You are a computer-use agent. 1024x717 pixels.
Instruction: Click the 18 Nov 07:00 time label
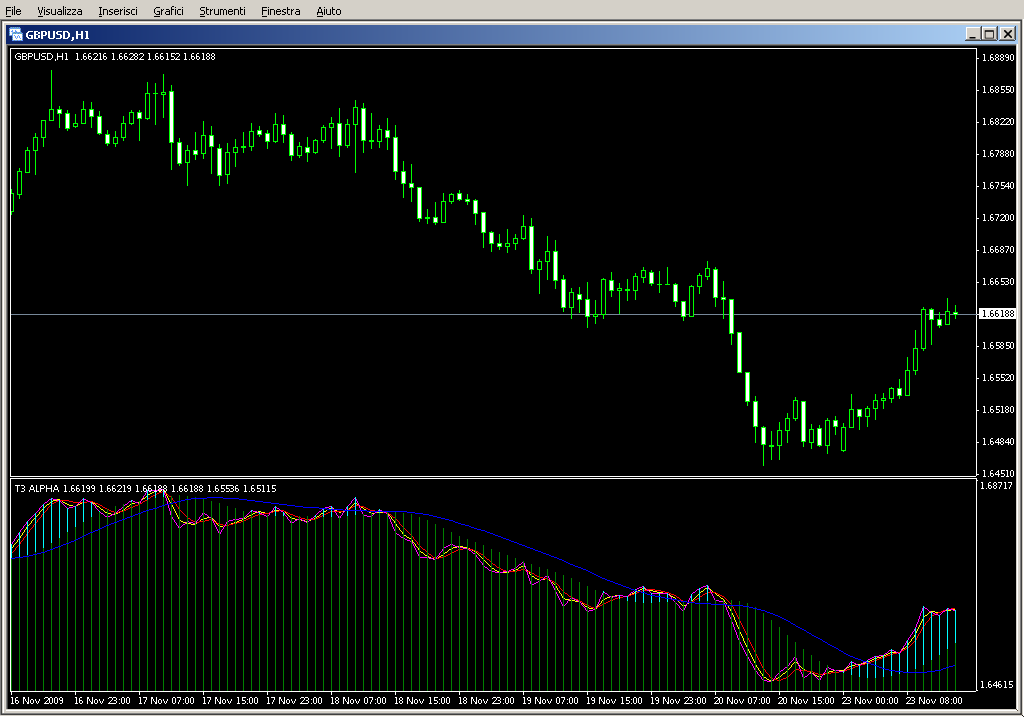coord(358,701)
